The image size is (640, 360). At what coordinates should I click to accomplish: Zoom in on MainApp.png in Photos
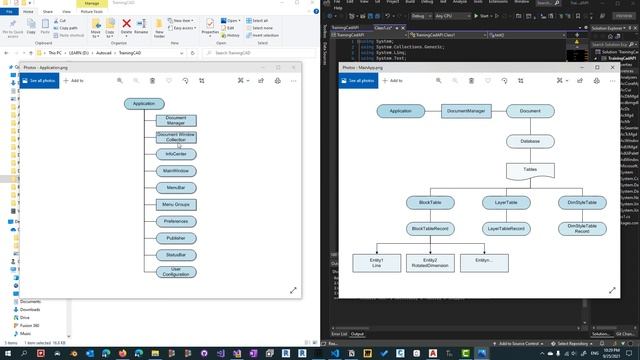pos(438,81)
